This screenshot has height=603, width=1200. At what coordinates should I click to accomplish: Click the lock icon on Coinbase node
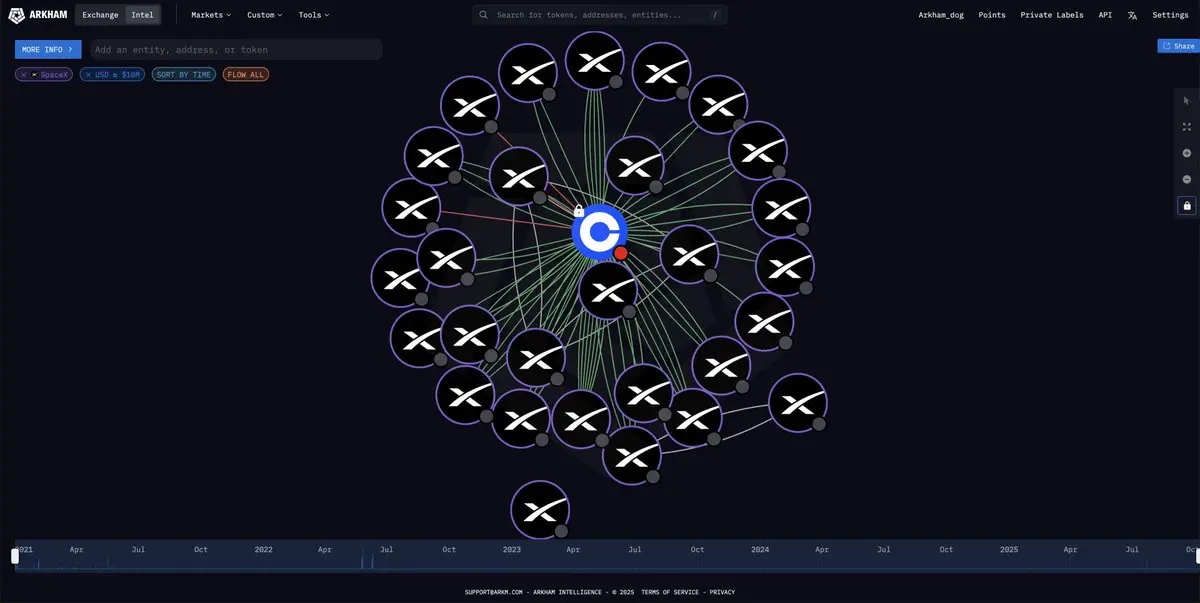click(x=578, y=211)
